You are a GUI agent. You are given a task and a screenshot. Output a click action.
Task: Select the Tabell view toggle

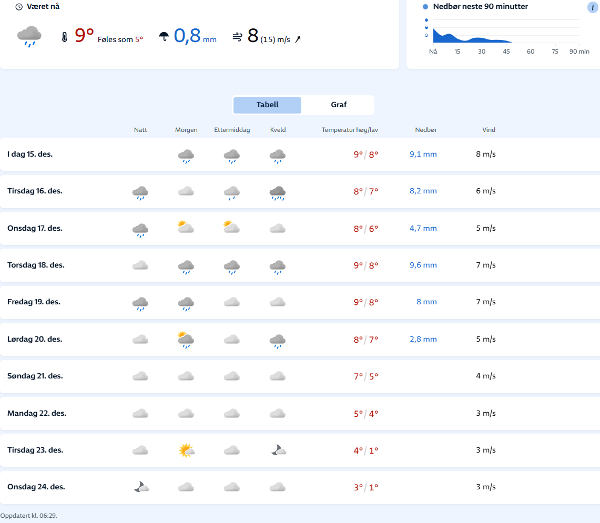[x=267, y=105]
